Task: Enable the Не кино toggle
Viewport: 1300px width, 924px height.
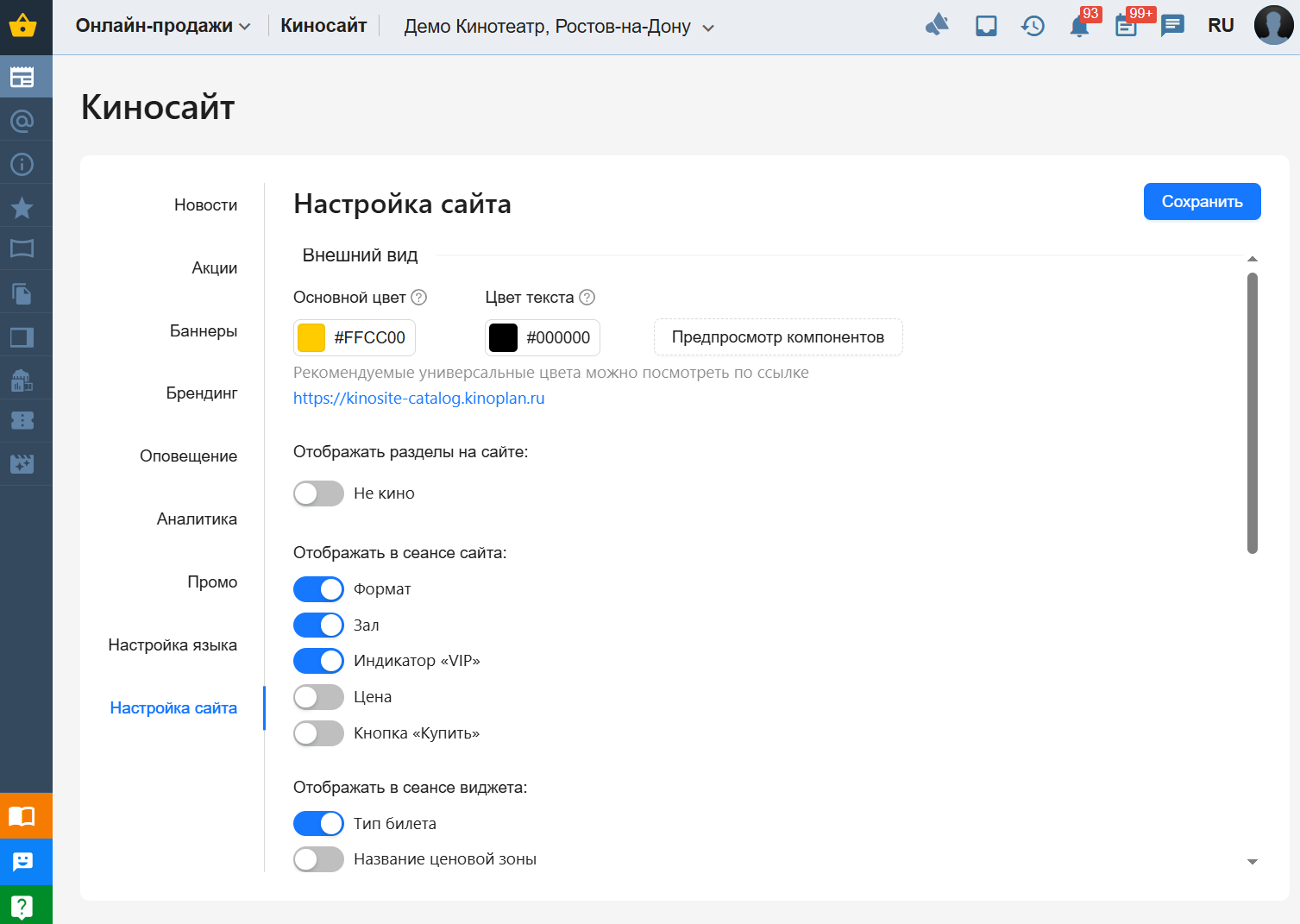Action: 318,493
